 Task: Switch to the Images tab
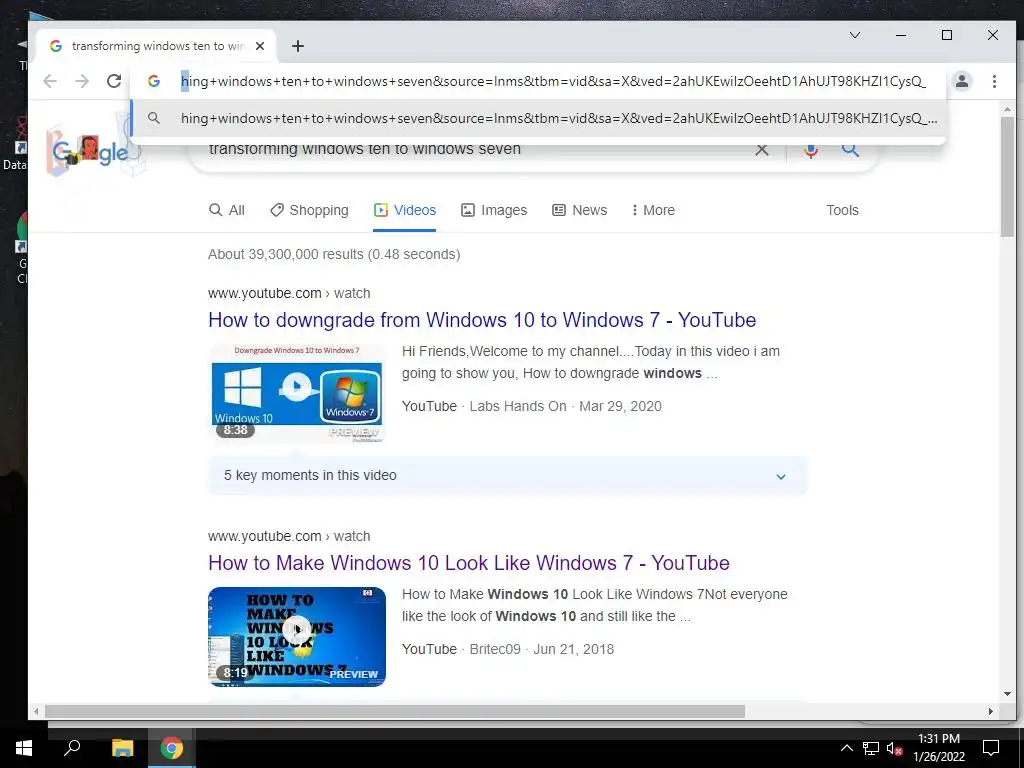(494, 210)
